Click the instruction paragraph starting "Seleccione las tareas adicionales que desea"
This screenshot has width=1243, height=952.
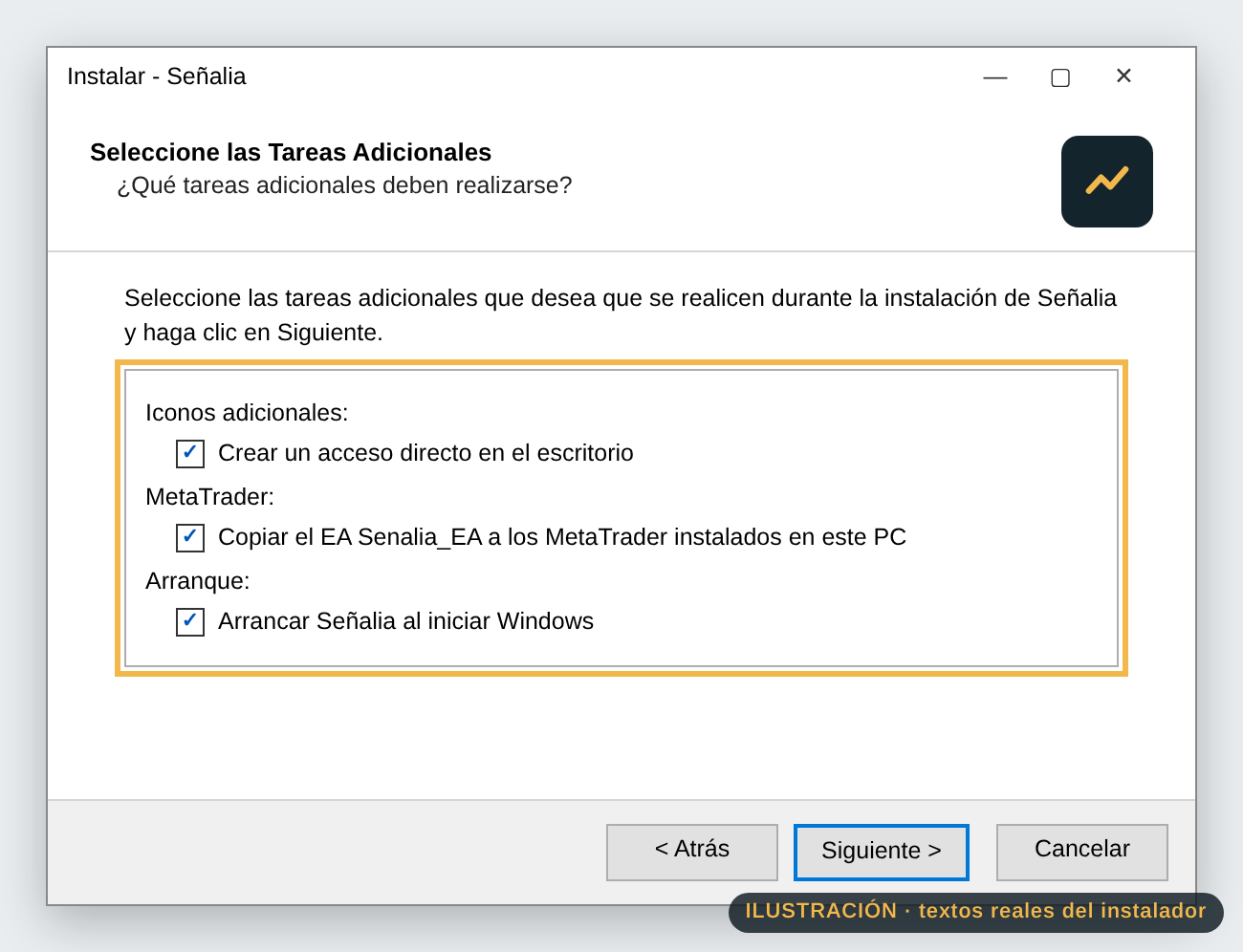[621, 315]
